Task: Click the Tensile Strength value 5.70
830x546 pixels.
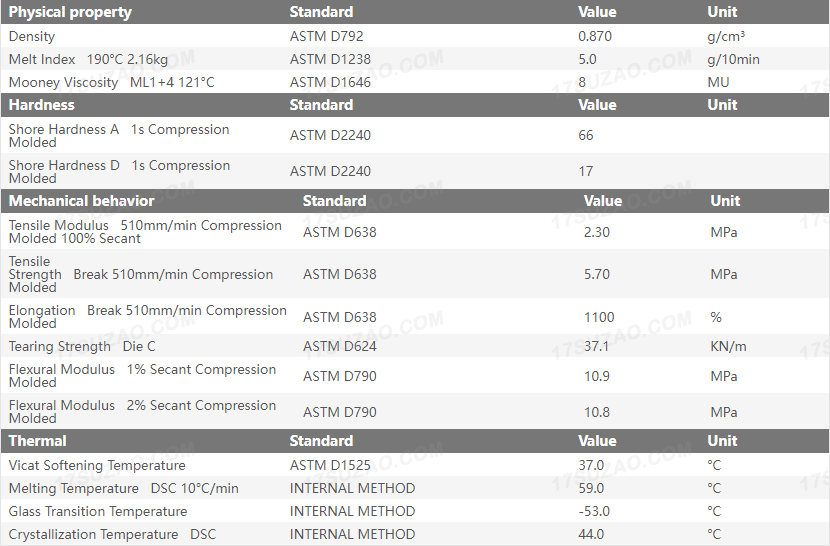Action: point(598,274)
